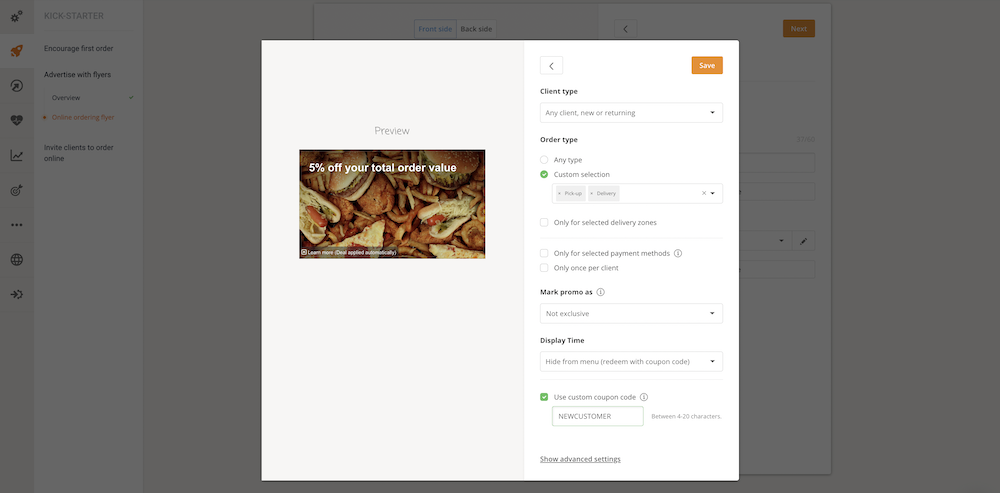Open the three-dots more sidebar icon

pos(17,224)
